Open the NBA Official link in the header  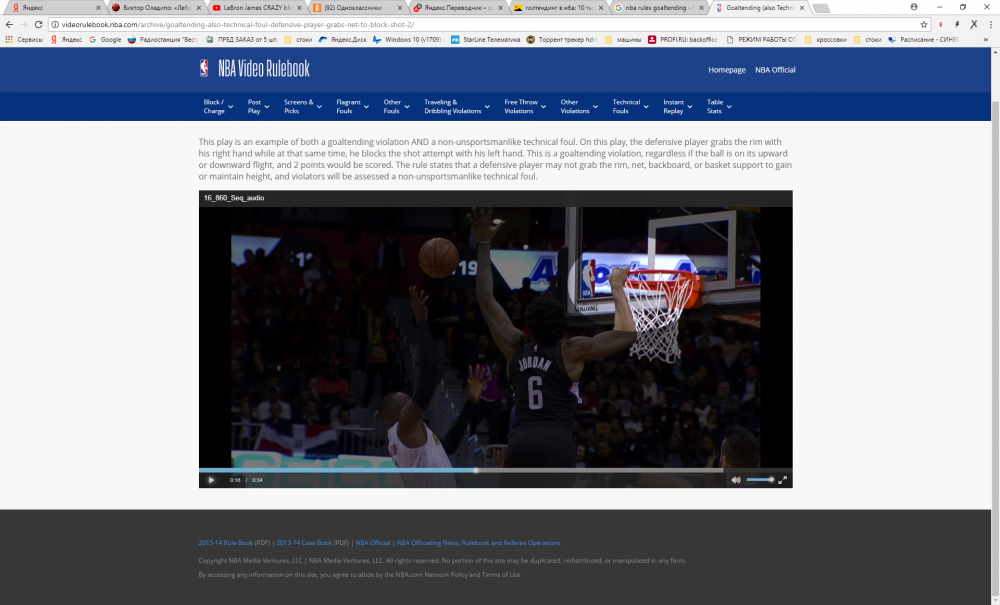point(776,70)
